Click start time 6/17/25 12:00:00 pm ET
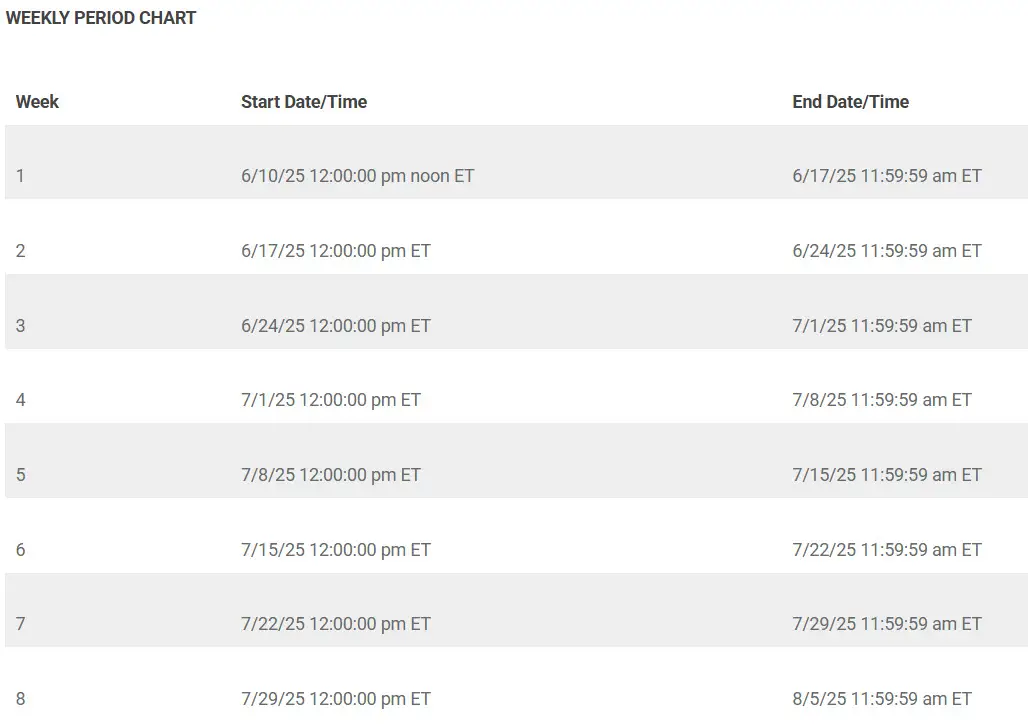Screen dimensions: 1028x728 click(336, 251)
